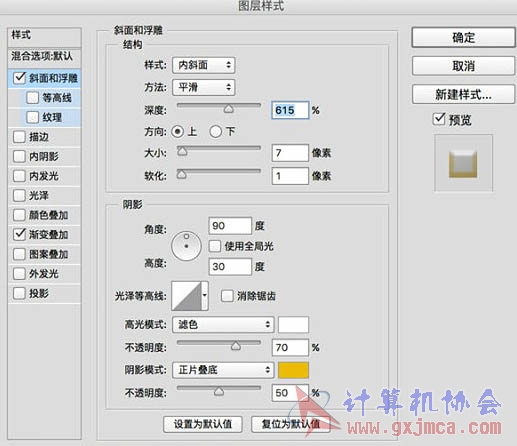Viewport: 517px width, 446px height.
Task: Enable the 纹理 (Texture) checkbox
Action: point(33,117)
